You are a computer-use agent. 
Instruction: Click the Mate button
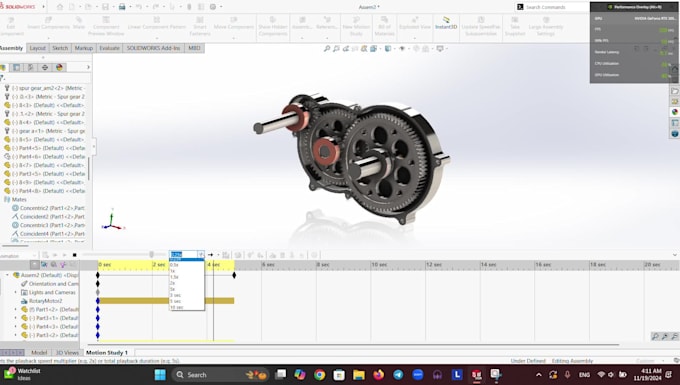tap(79, 23)
